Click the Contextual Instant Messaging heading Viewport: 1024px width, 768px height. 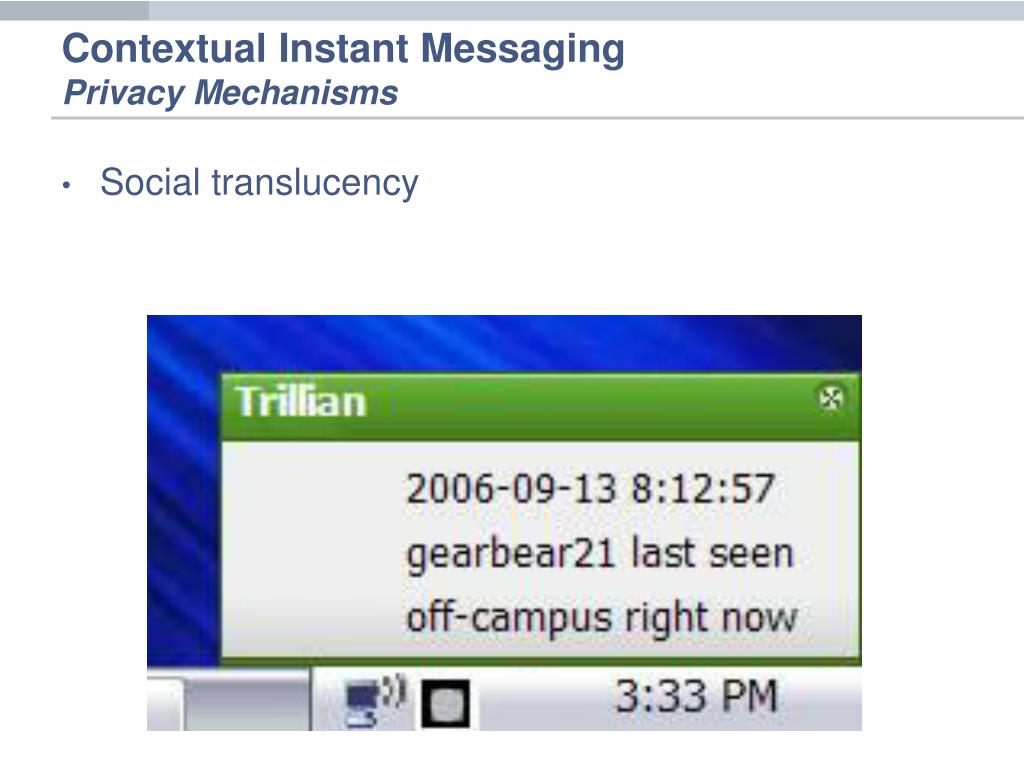pyautogui.click(x=344, y=49)
